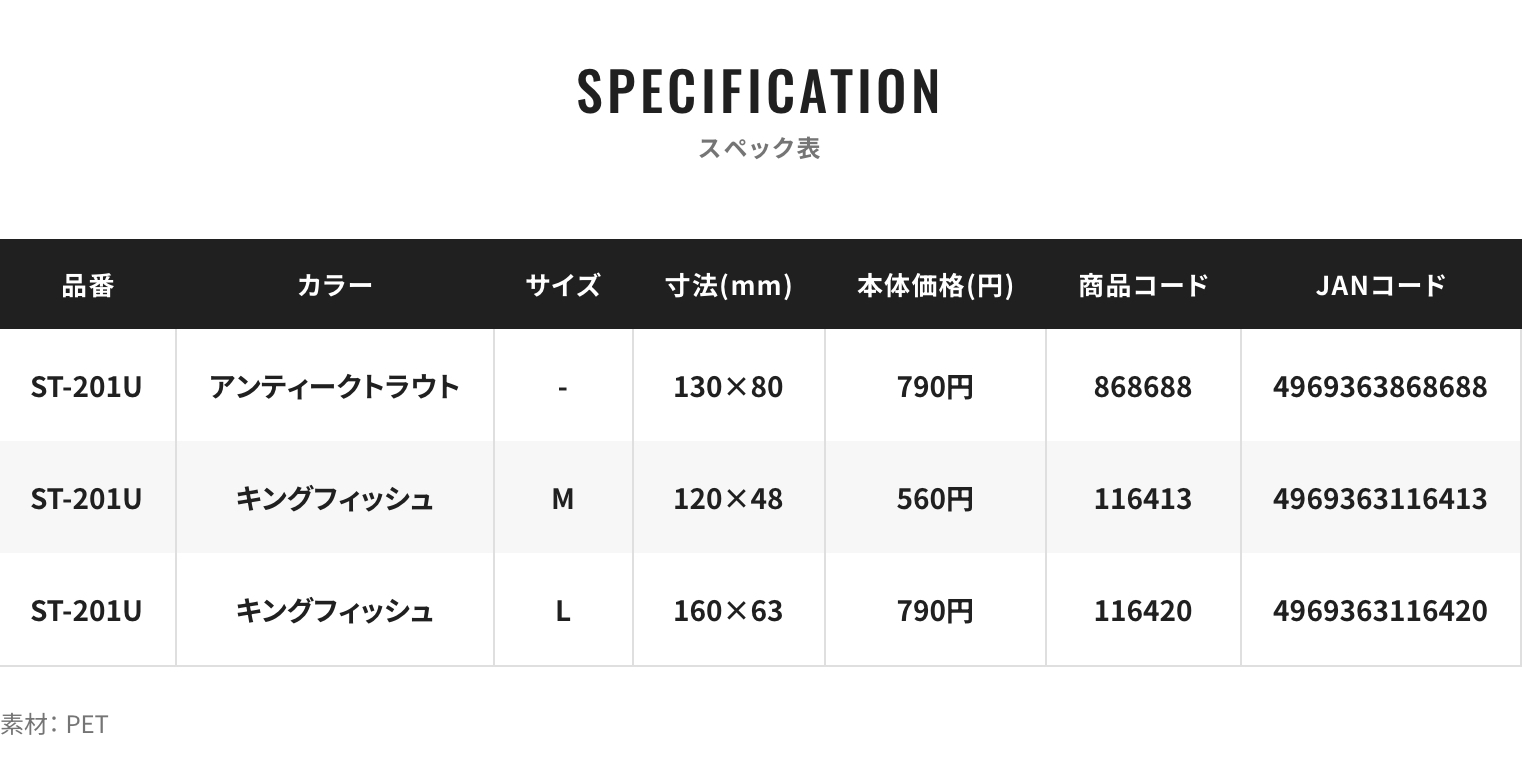
Task: Click the JANコード column header
Action: (1380, 285)
